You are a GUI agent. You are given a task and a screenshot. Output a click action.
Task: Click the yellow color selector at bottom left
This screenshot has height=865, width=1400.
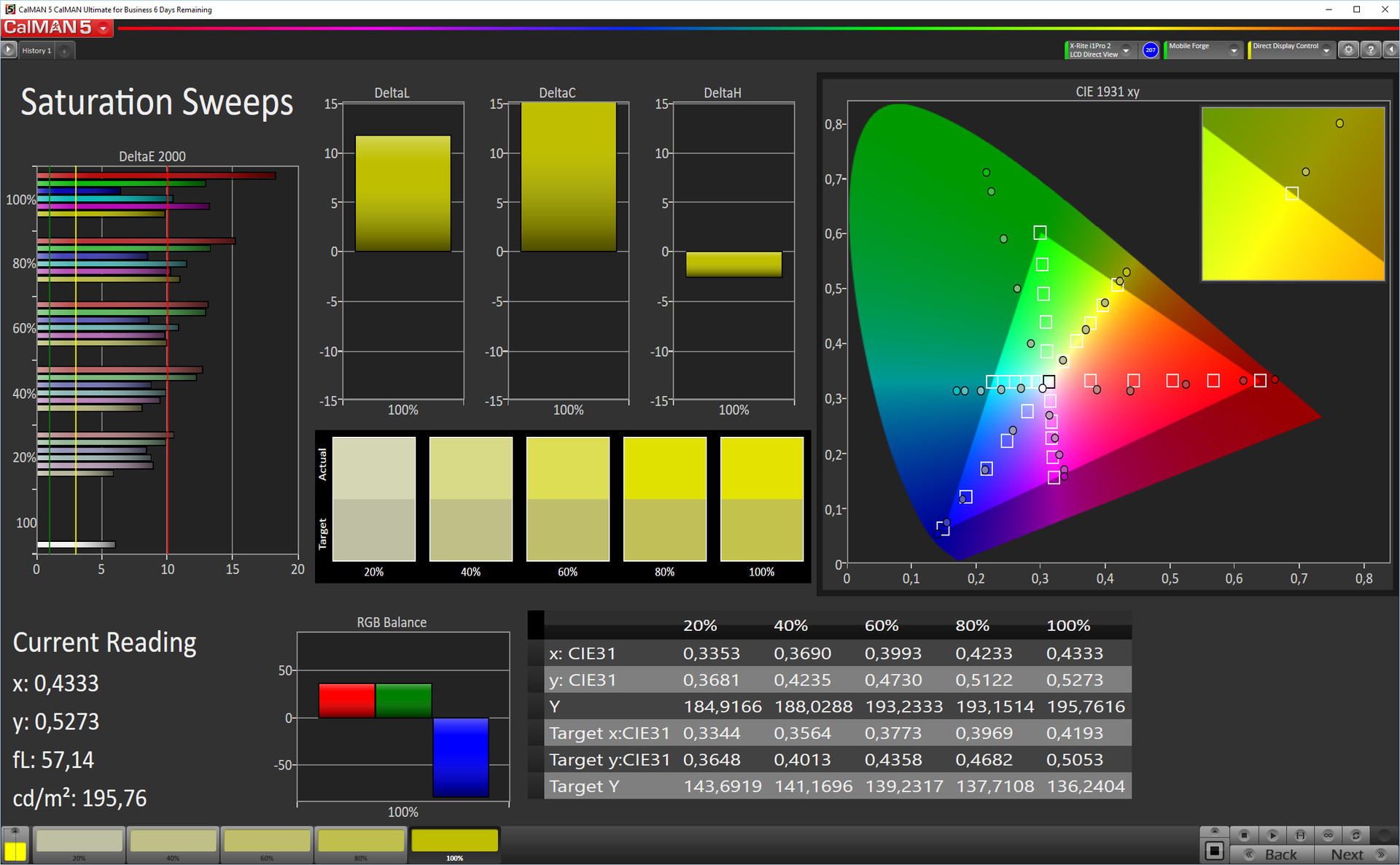point(15,850)
